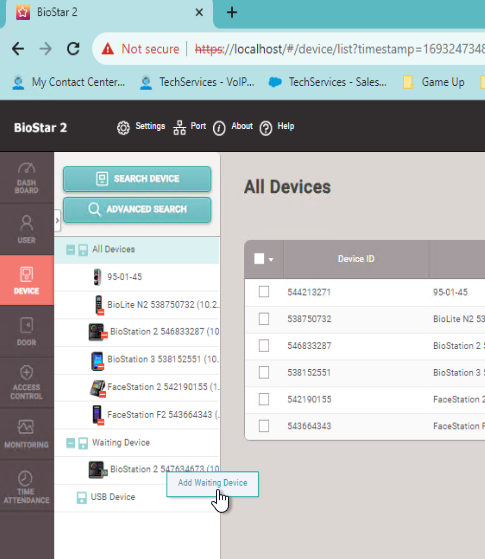The image size is (485, 559).
Task: Open the Door sidebar section
Action: click(27, 332)
